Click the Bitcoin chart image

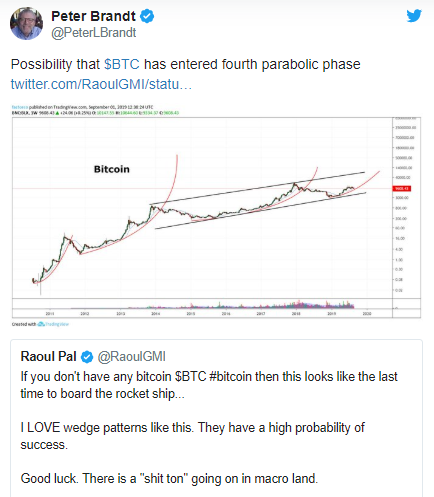[216, 215]
